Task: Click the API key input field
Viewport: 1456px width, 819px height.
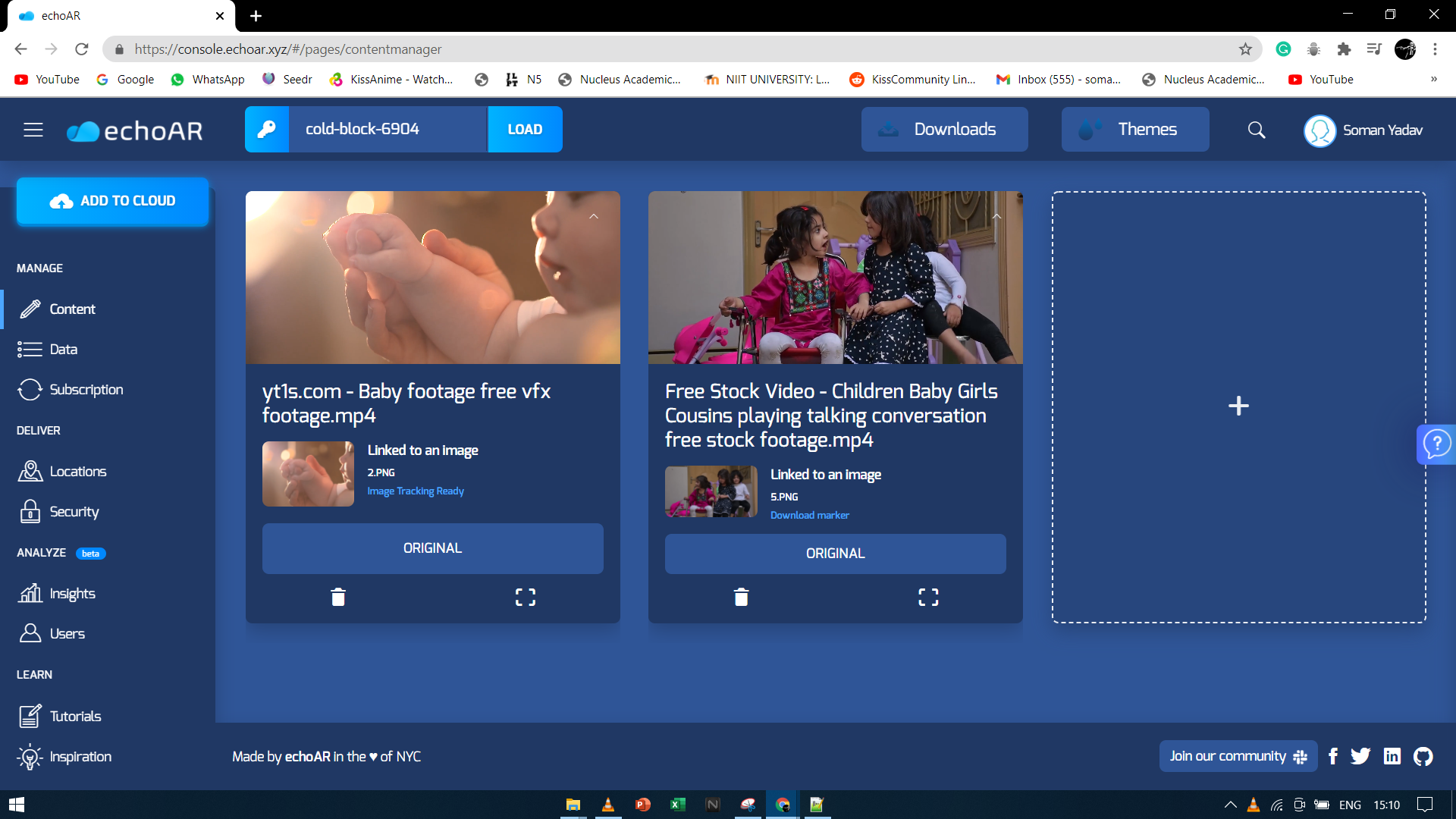Action: pos(388,128)
